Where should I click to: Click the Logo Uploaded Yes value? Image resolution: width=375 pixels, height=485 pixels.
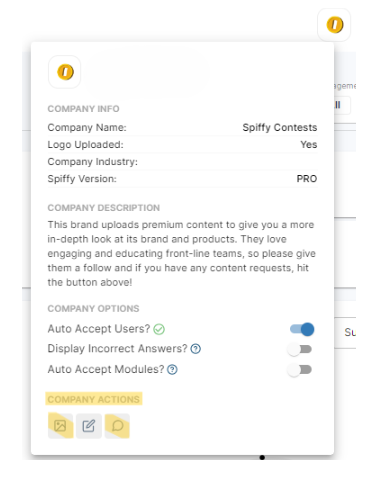coord(309,145)
